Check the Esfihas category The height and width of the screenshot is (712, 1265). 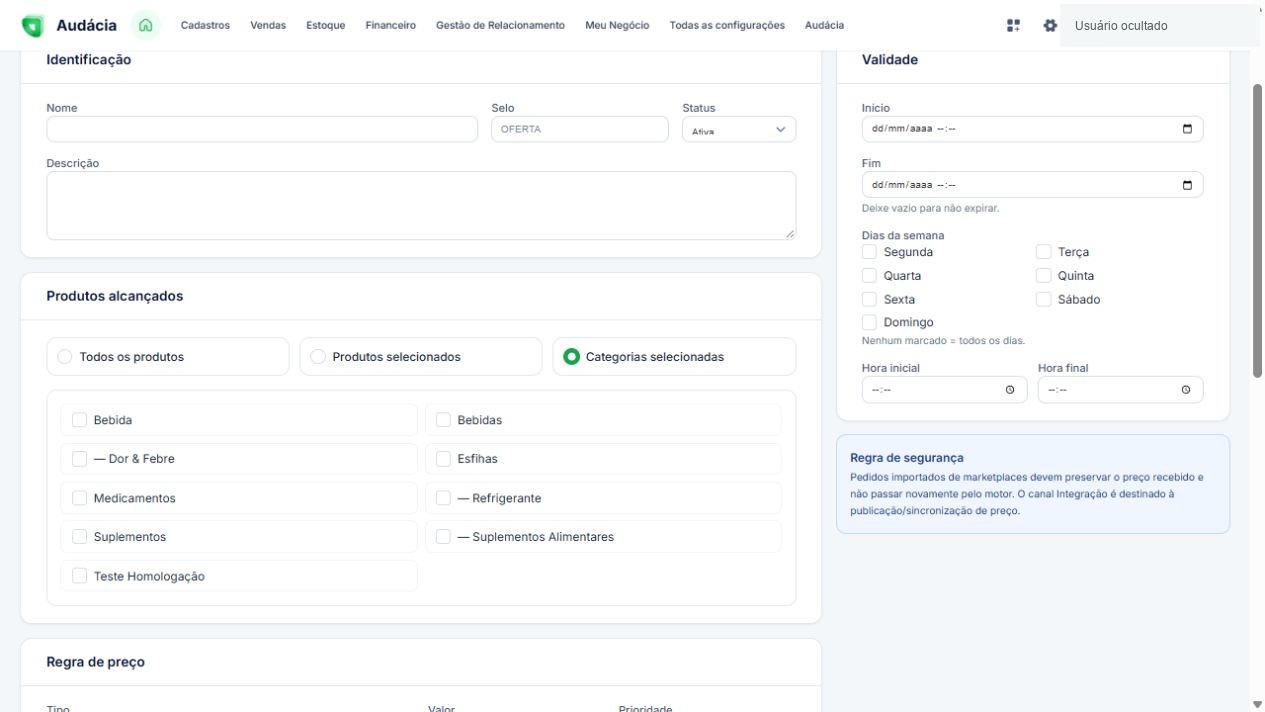pyautogui.click(x=443, y=459)
